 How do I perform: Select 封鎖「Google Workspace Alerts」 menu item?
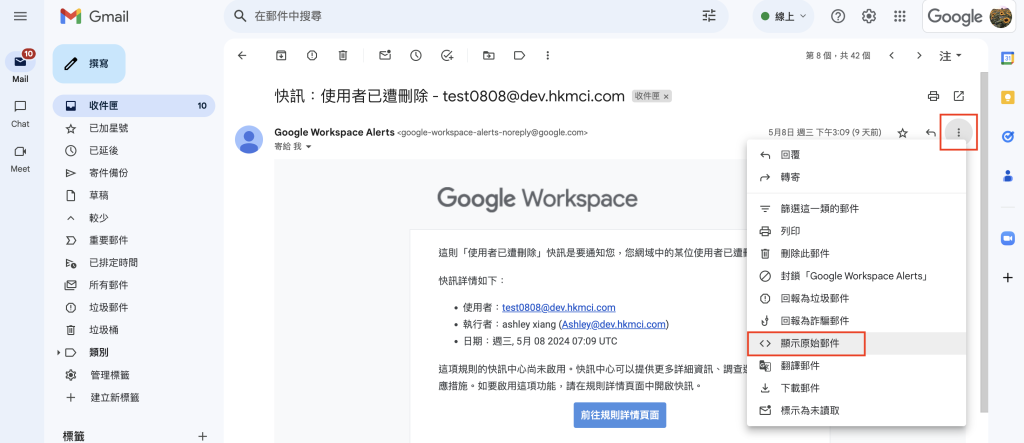point(856,276)
